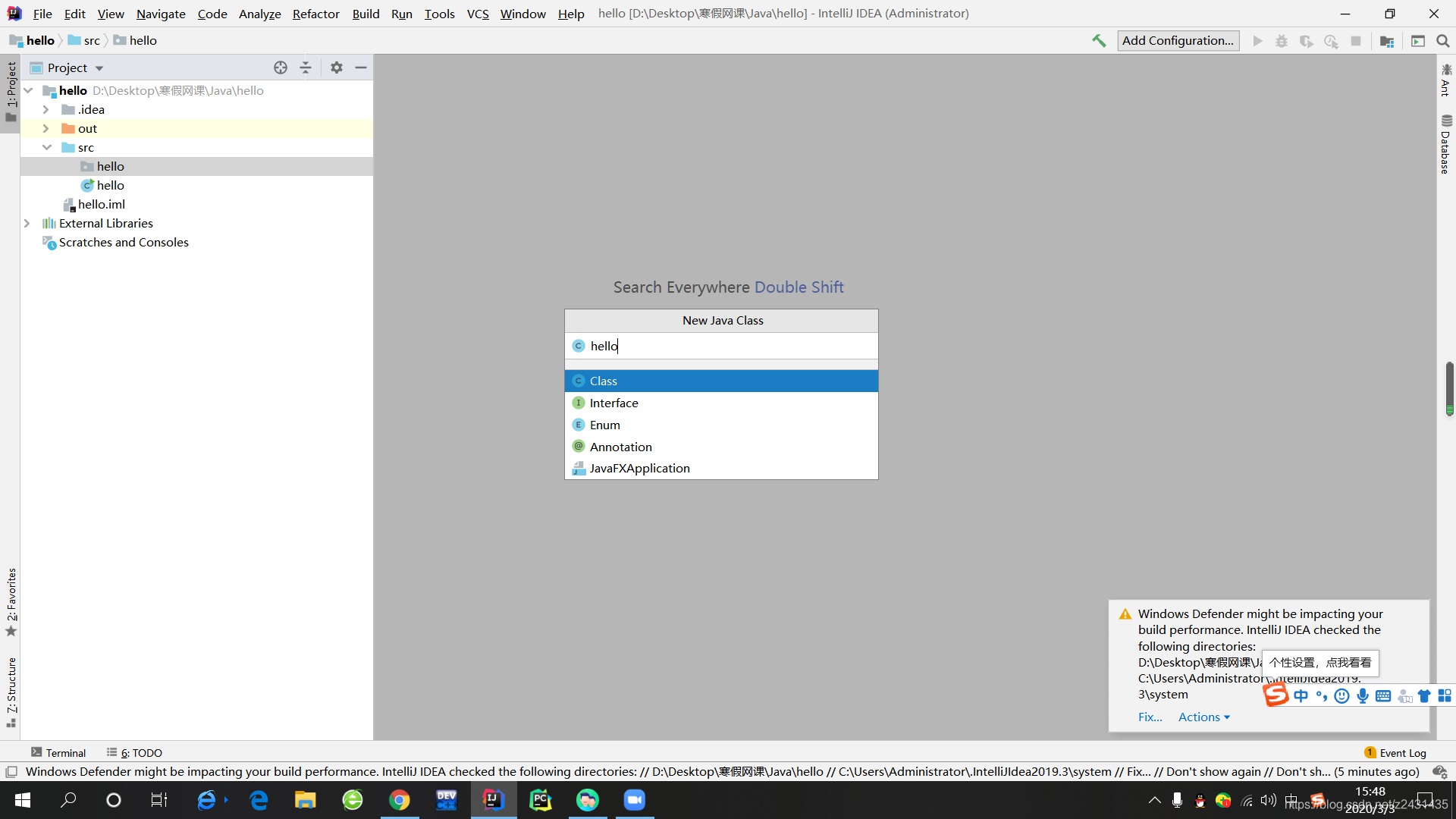Toggle Sogou Chinese/English input mode
Screen dimensions: 1456x819
(1301, 696)
